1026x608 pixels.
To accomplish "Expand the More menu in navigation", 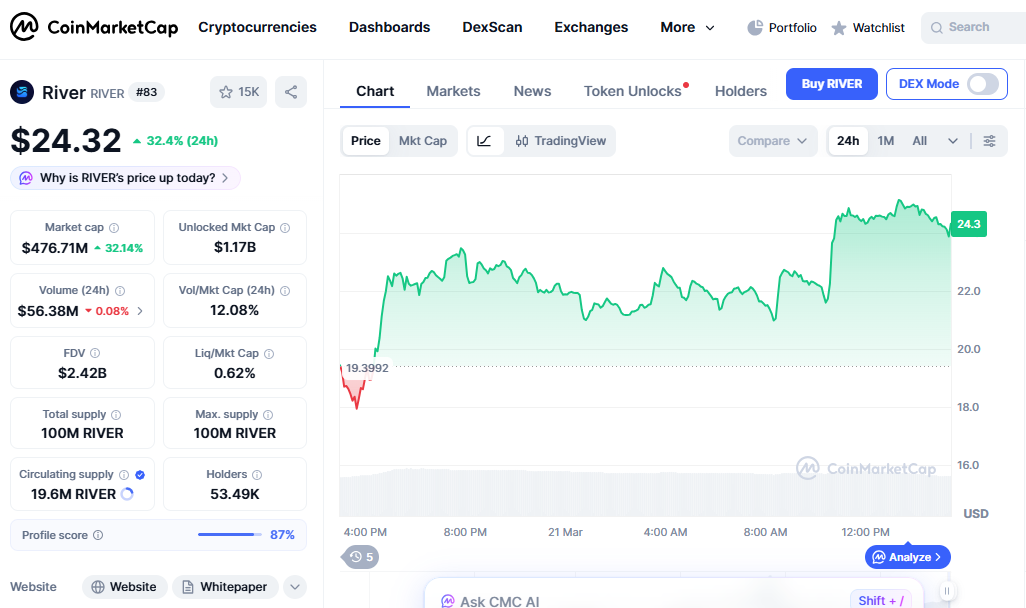I will 687,28.
